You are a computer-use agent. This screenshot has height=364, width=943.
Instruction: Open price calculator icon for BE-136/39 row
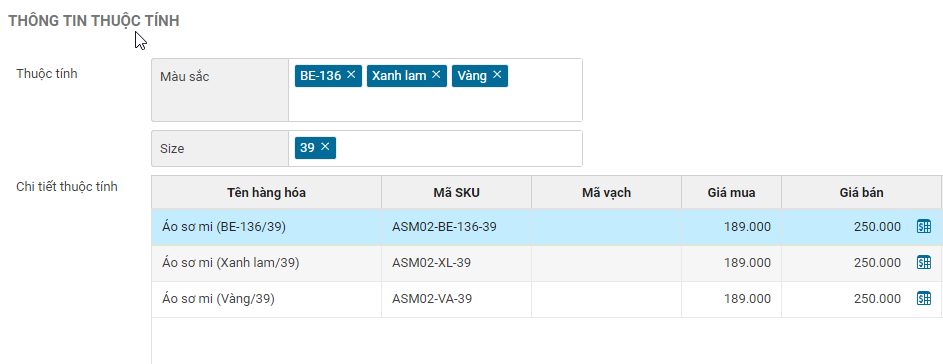(x=924, y=227)
